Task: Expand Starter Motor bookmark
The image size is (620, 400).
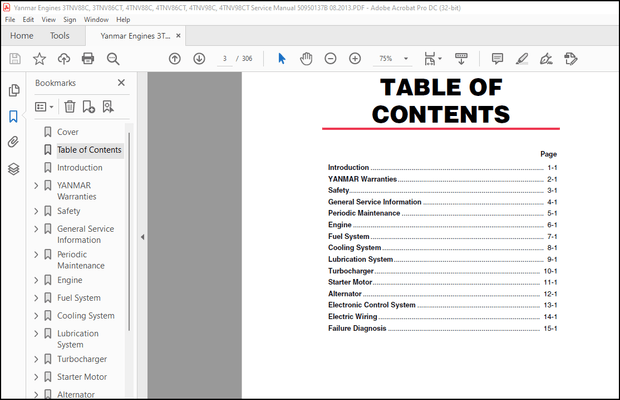Action: [x=36, y=377]
